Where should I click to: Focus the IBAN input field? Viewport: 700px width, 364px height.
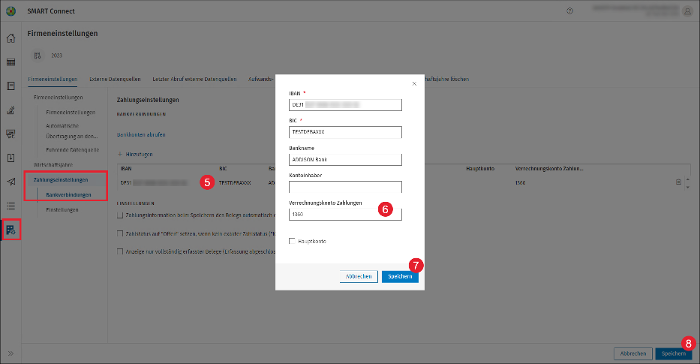tap(345, 105)
